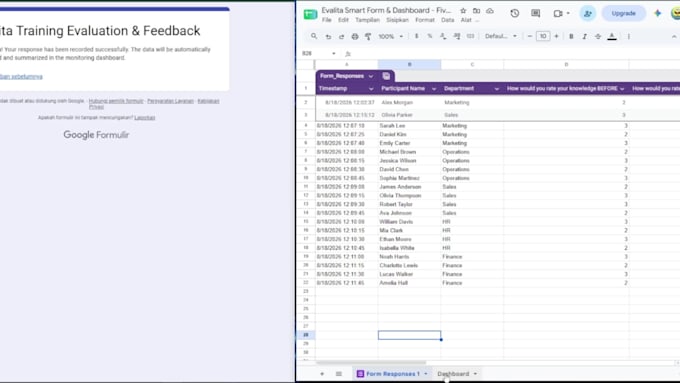Open the comments panel icon
Viewport: 680px width, 383px height.
(x=536, y=13)
